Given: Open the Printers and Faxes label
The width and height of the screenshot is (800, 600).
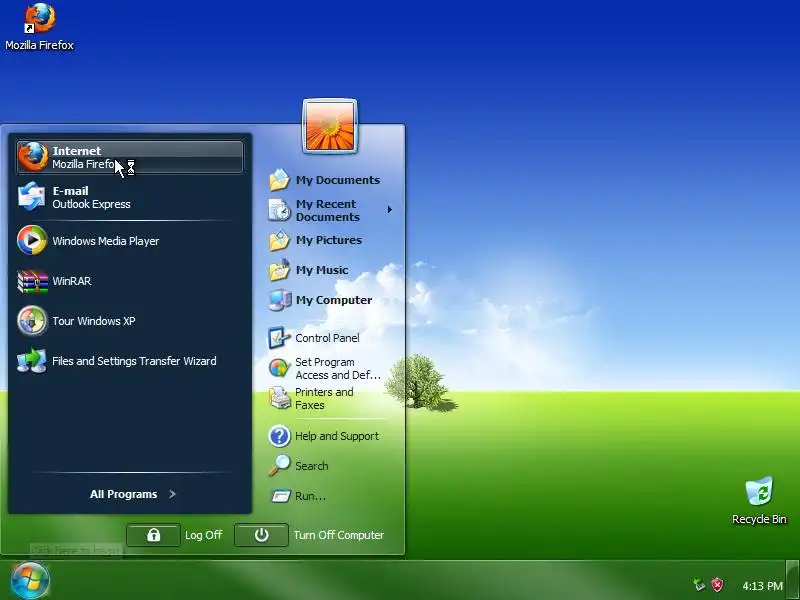Looking at the screenshot, I should tap(324, 398).
